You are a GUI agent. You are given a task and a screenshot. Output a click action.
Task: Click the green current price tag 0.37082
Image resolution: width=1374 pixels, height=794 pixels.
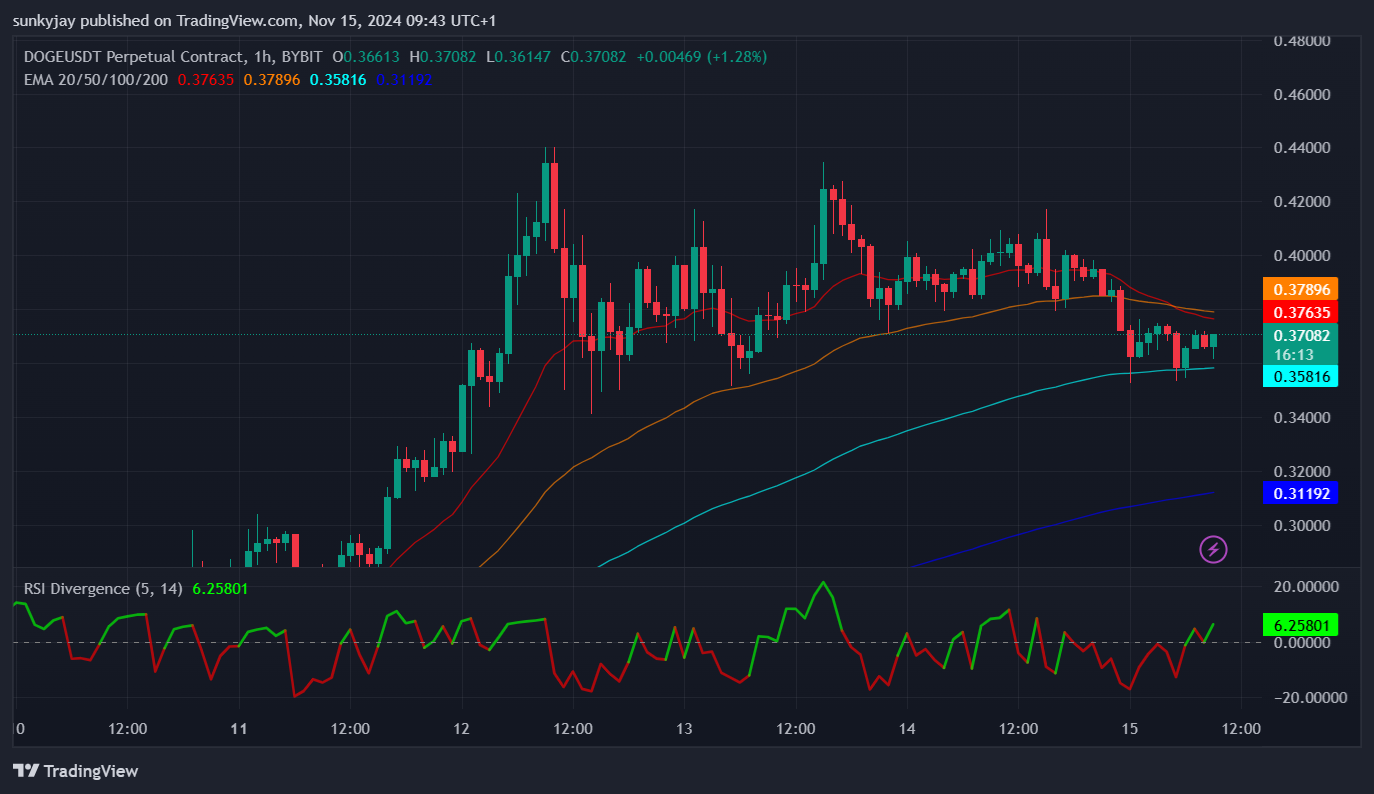point(1301,336)
